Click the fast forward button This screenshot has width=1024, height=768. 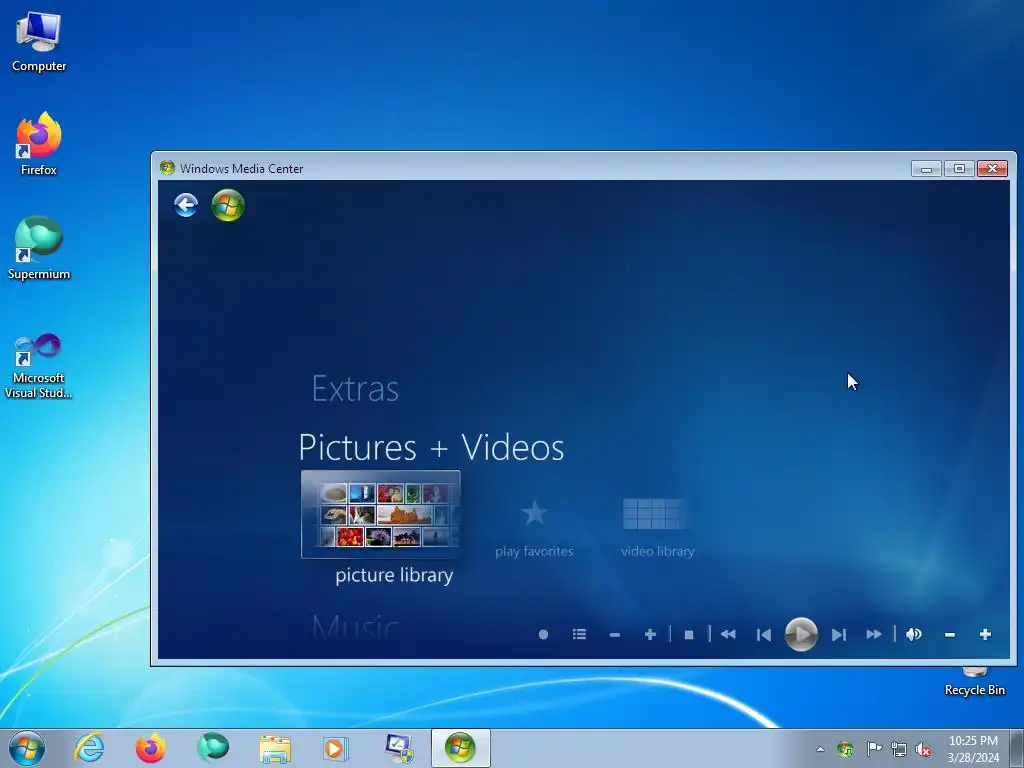point(874,634)
